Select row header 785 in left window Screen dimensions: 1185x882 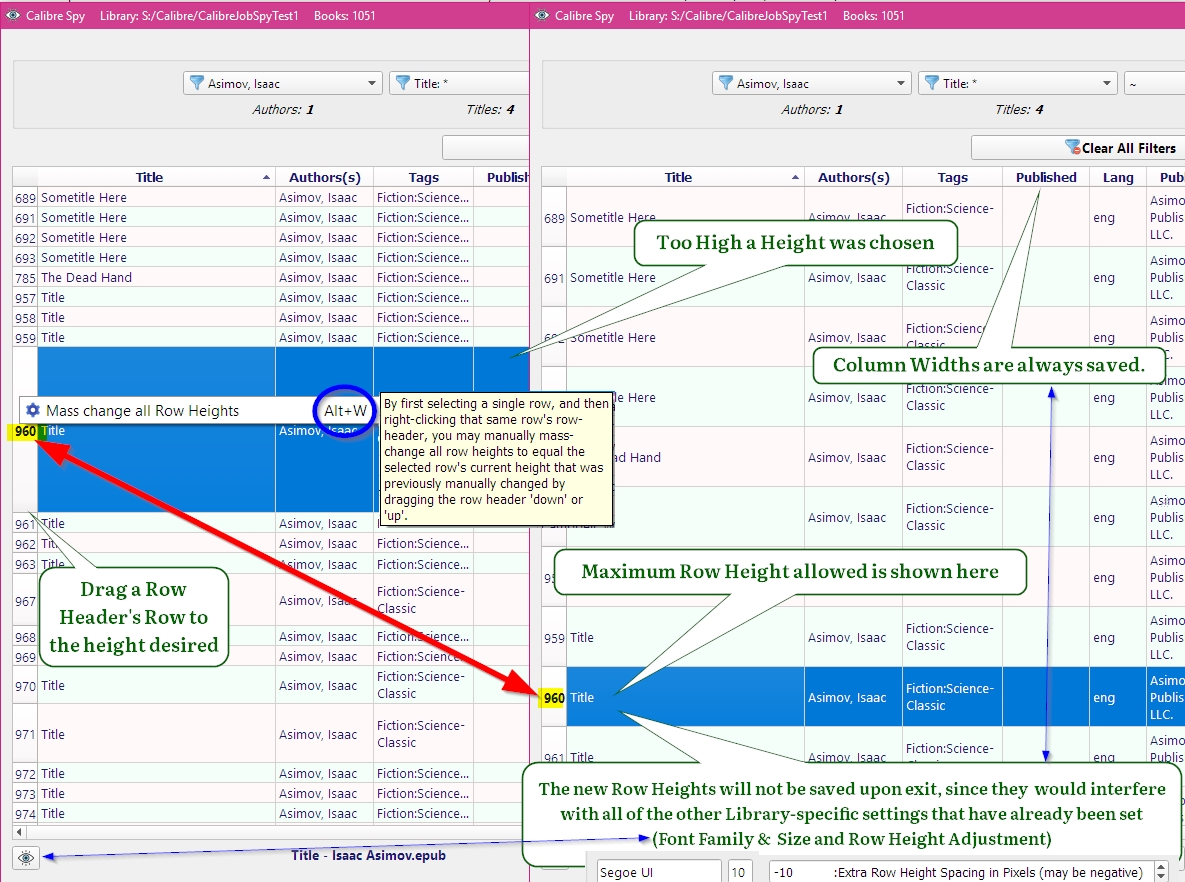25,278
